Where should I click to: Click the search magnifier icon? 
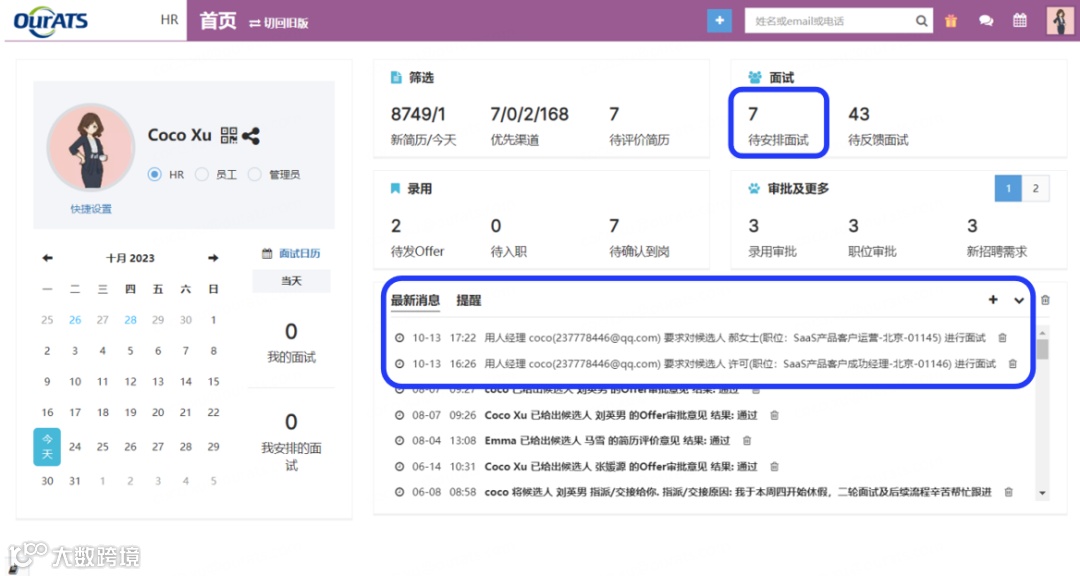(x=921, y=21)
